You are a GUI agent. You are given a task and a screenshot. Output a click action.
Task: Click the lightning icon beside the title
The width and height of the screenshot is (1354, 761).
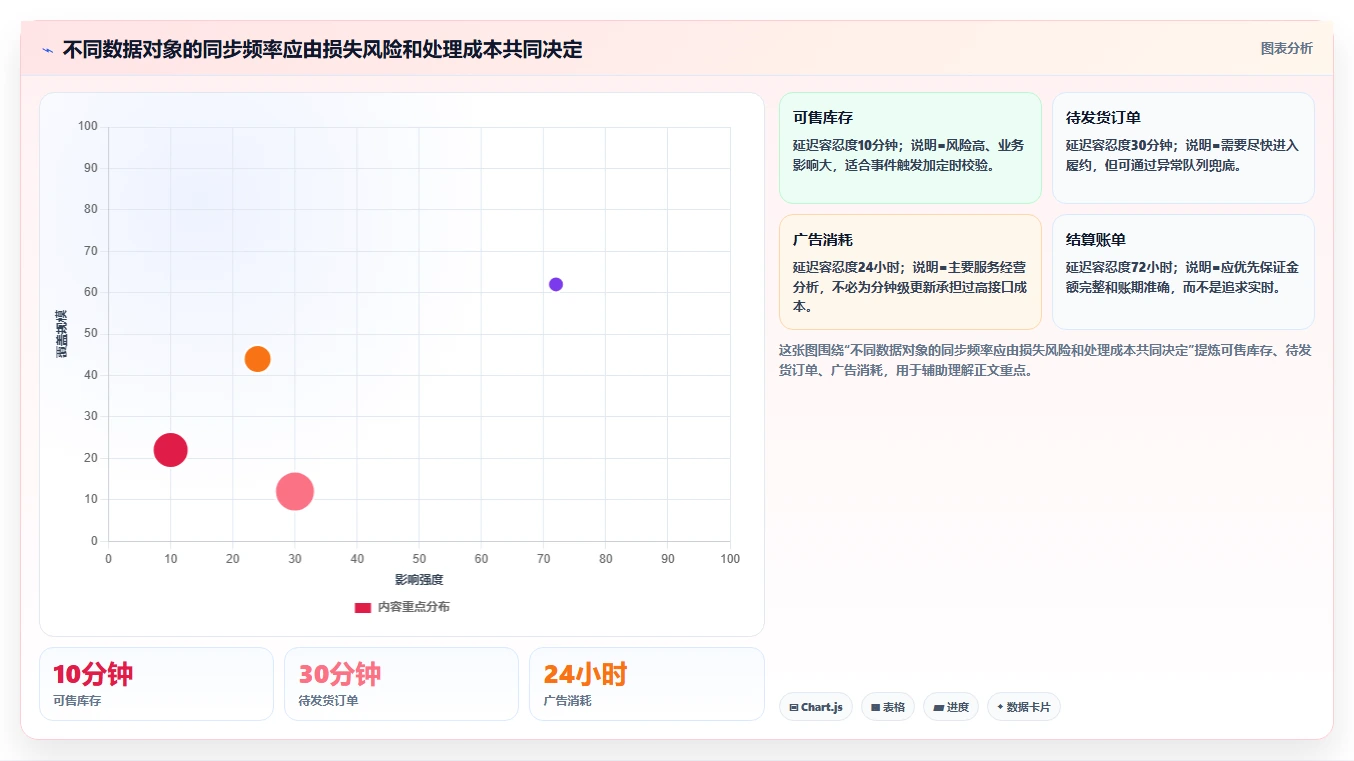point(47,50)
